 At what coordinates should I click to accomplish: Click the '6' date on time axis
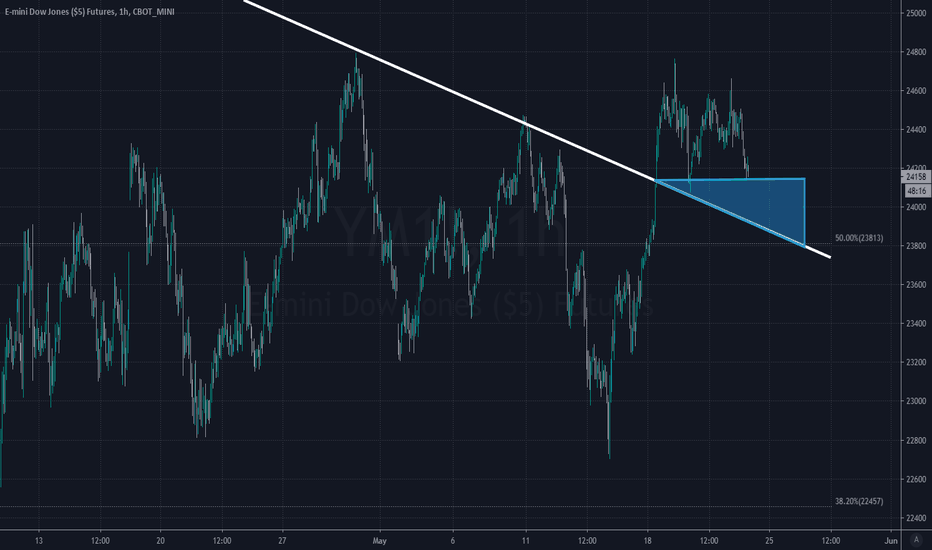[x=452, y=540]
